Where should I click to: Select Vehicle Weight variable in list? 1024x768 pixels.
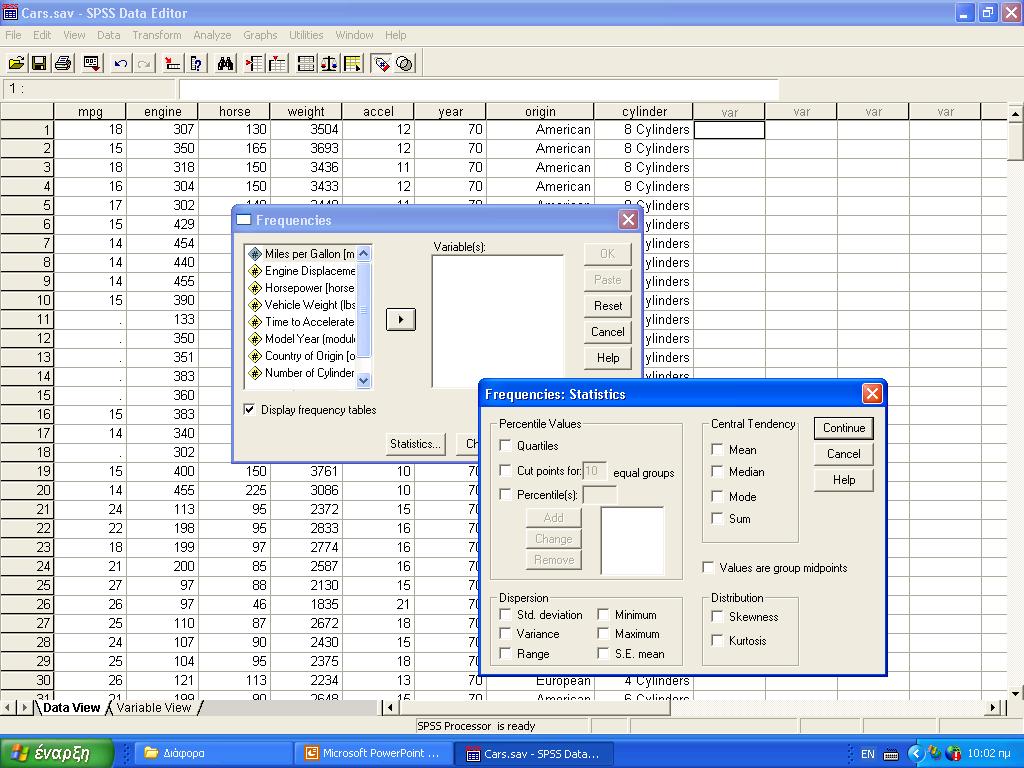302,305
